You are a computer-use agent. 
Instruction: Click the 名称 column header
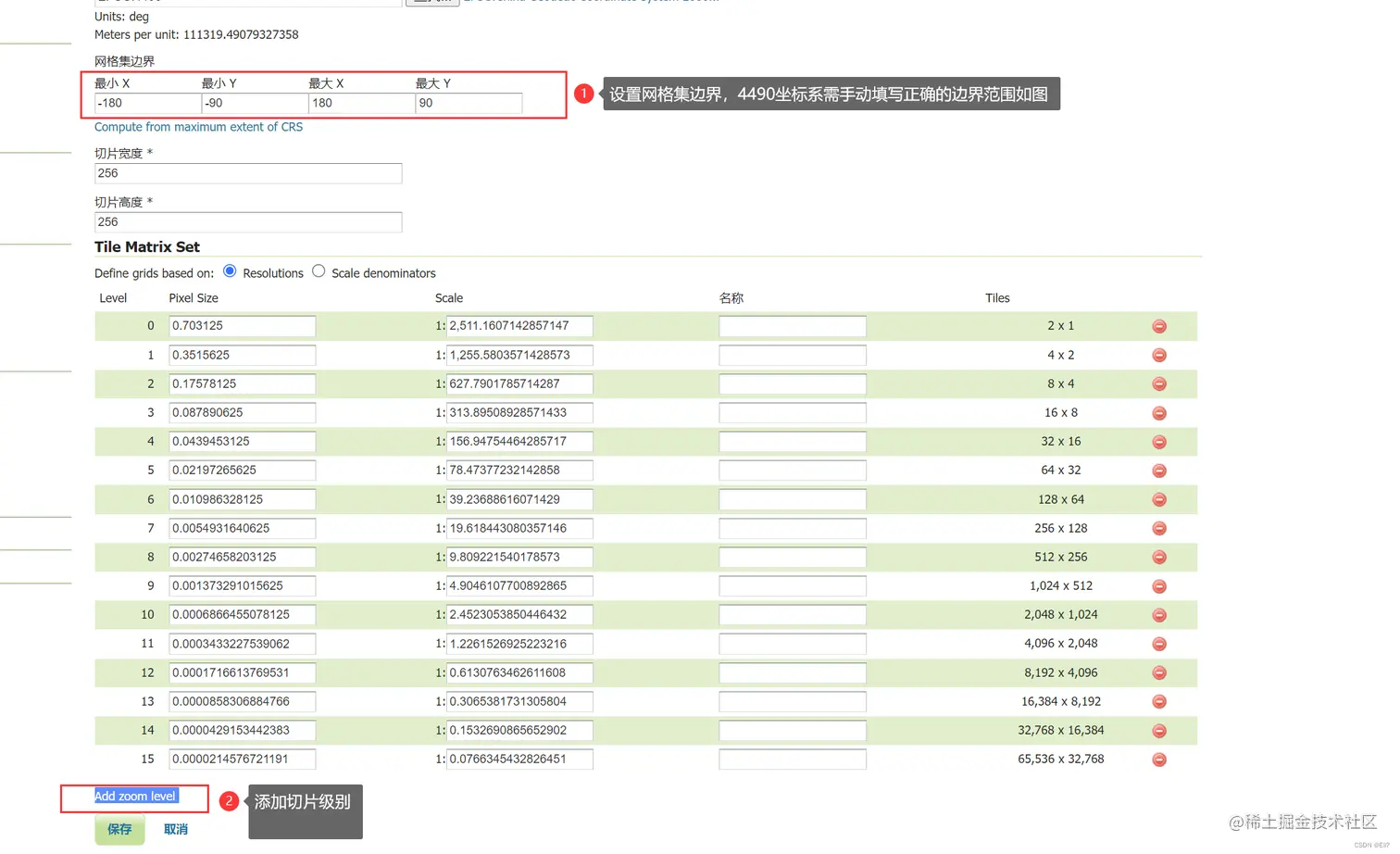click(731, 298)
